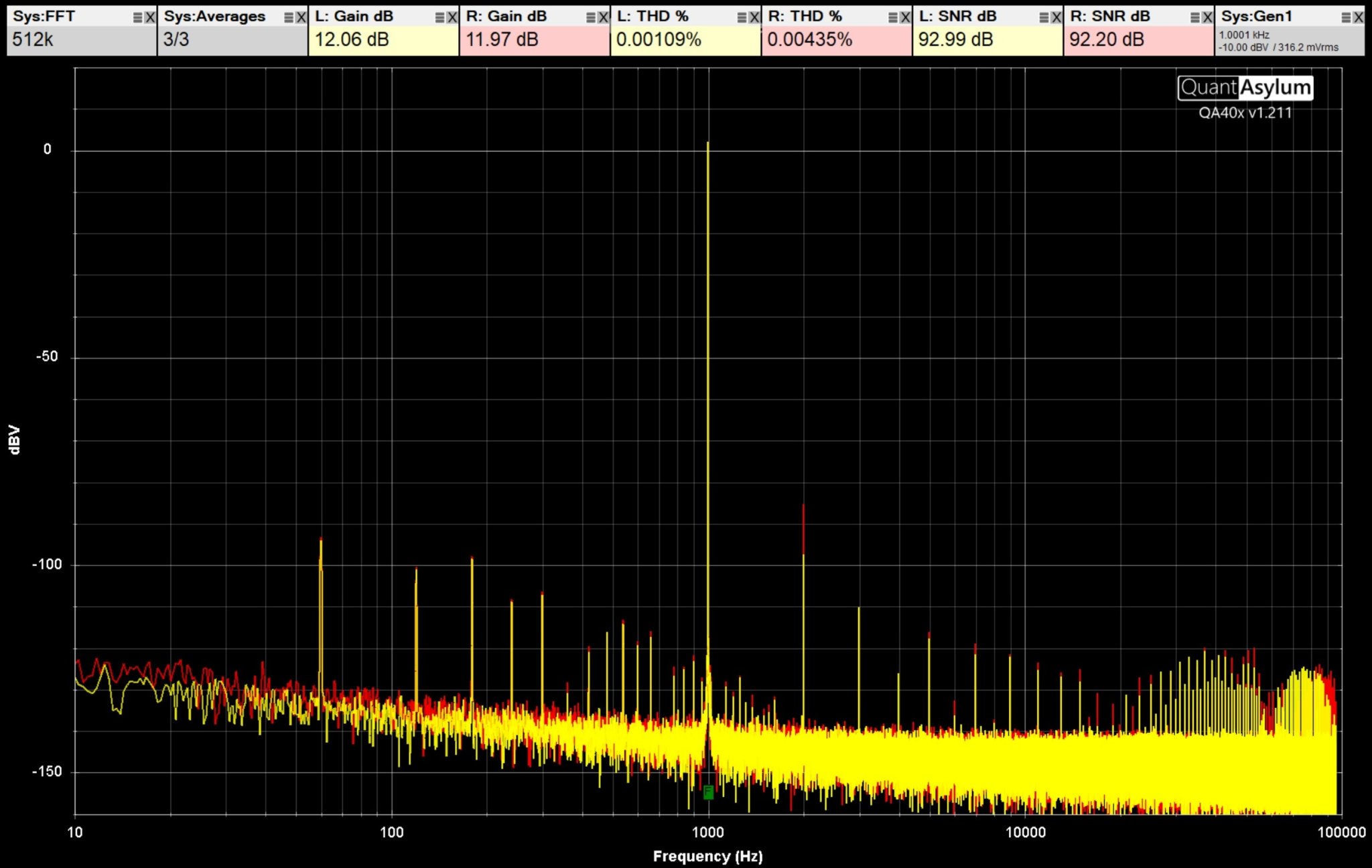
Task: Click the 512k FFT size value
Action: [x=32, y=40]
